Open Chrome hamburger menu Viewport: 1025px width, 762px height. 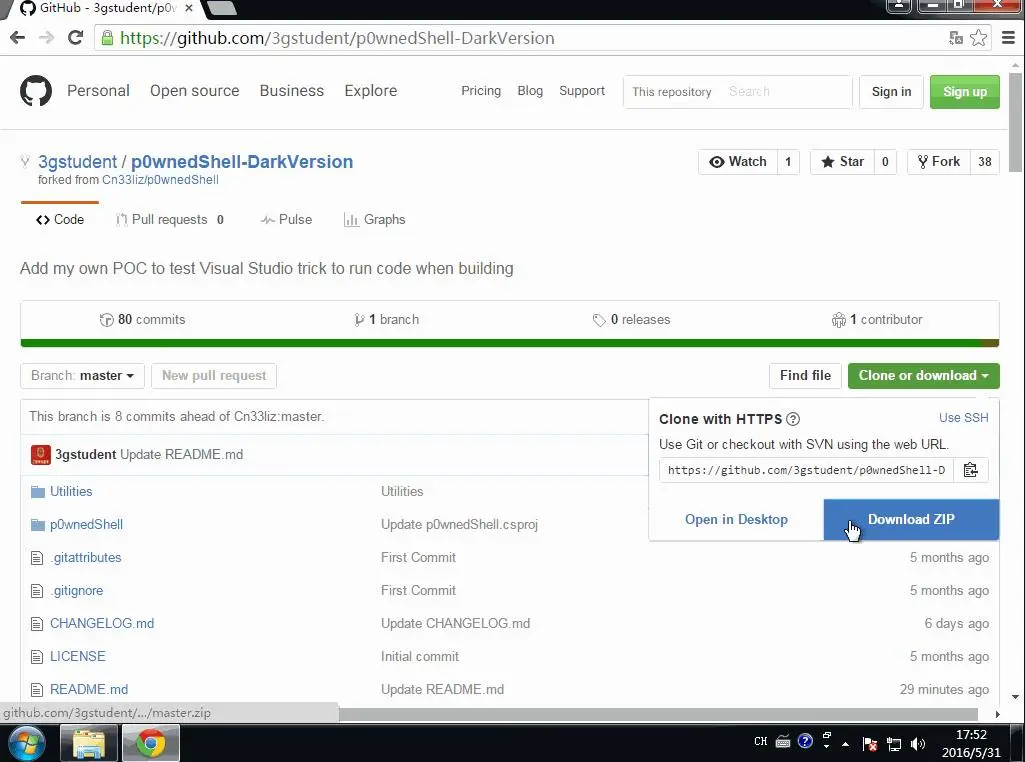pyautogui.click(x=1008, y=38)
